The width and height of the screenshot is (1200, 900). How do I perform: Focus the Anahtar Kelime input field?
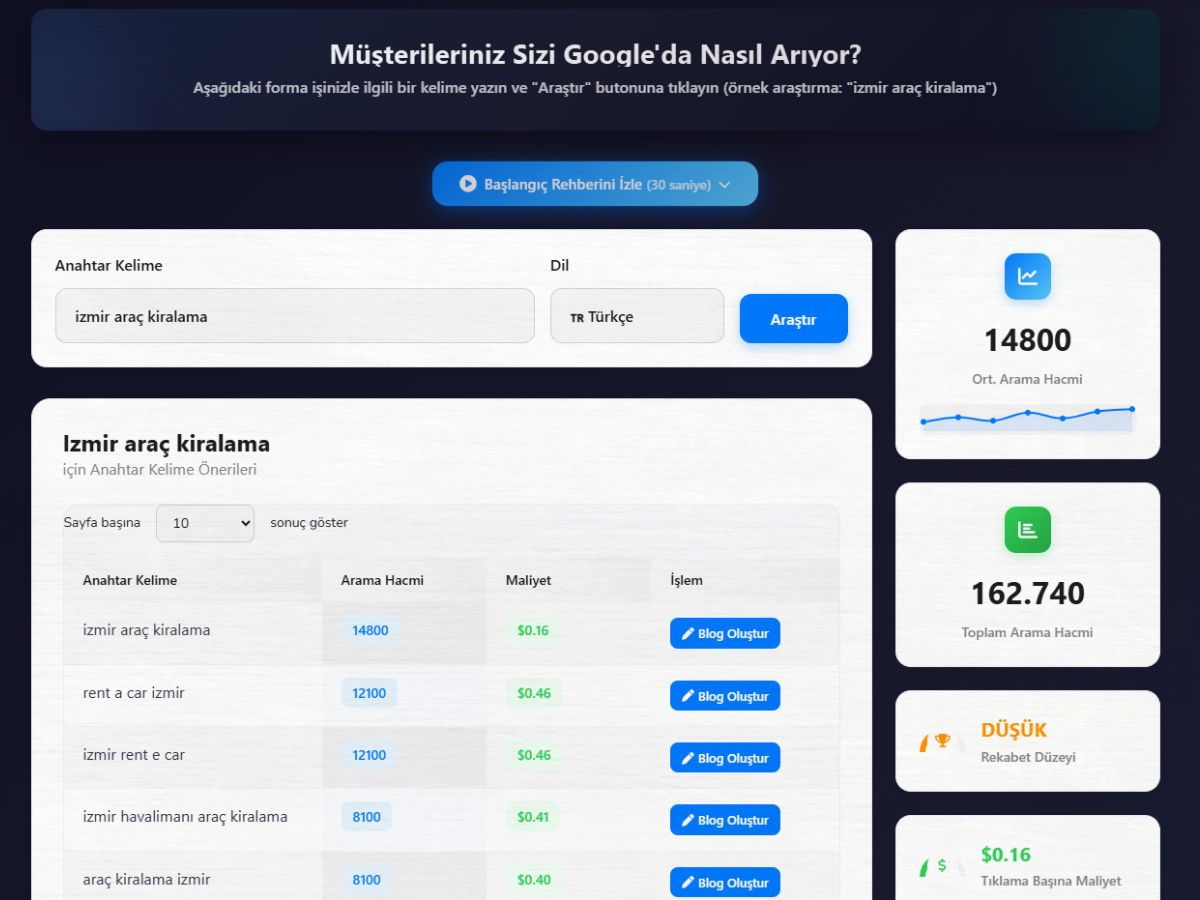pos(294,316)
